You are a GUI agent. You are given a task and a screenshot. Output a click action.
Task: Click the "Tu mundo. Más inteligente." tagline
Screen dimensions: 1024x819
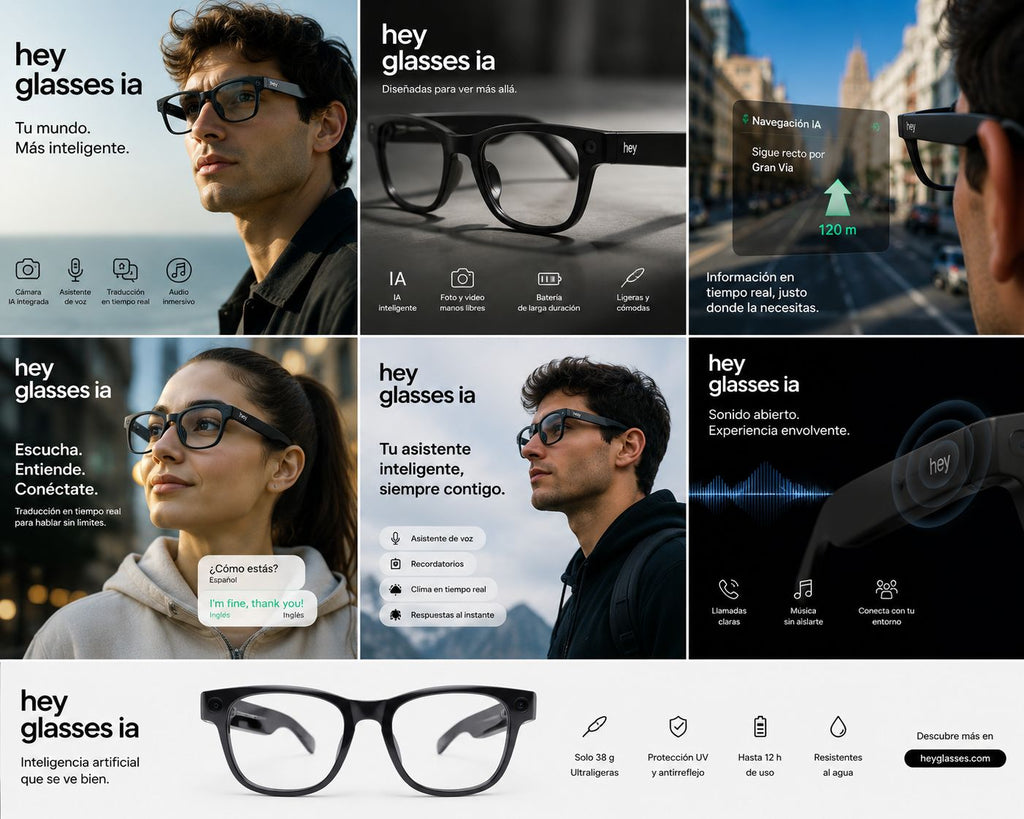point(72,138)
